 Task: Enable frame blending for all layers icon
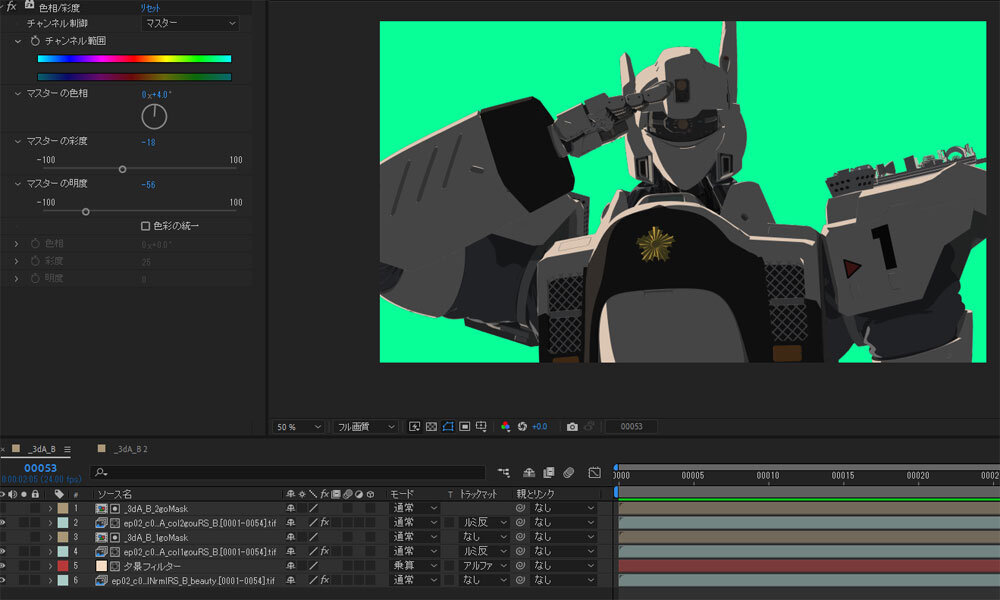pos(548,472)
